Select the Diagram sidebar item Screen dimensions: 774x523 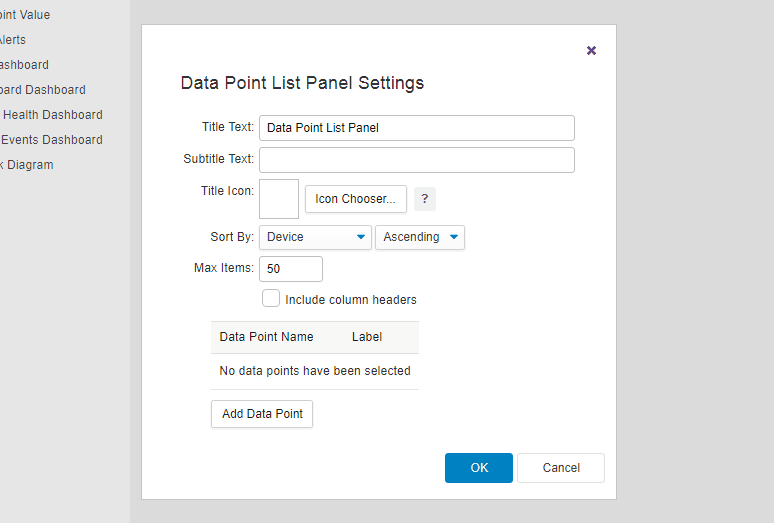[27, 165]
